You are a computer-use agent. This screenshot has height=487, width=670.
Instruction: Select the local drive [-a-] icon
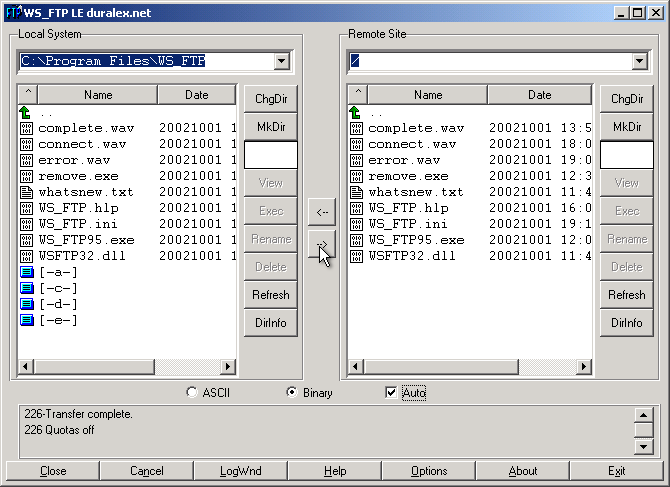pos(26,272)
